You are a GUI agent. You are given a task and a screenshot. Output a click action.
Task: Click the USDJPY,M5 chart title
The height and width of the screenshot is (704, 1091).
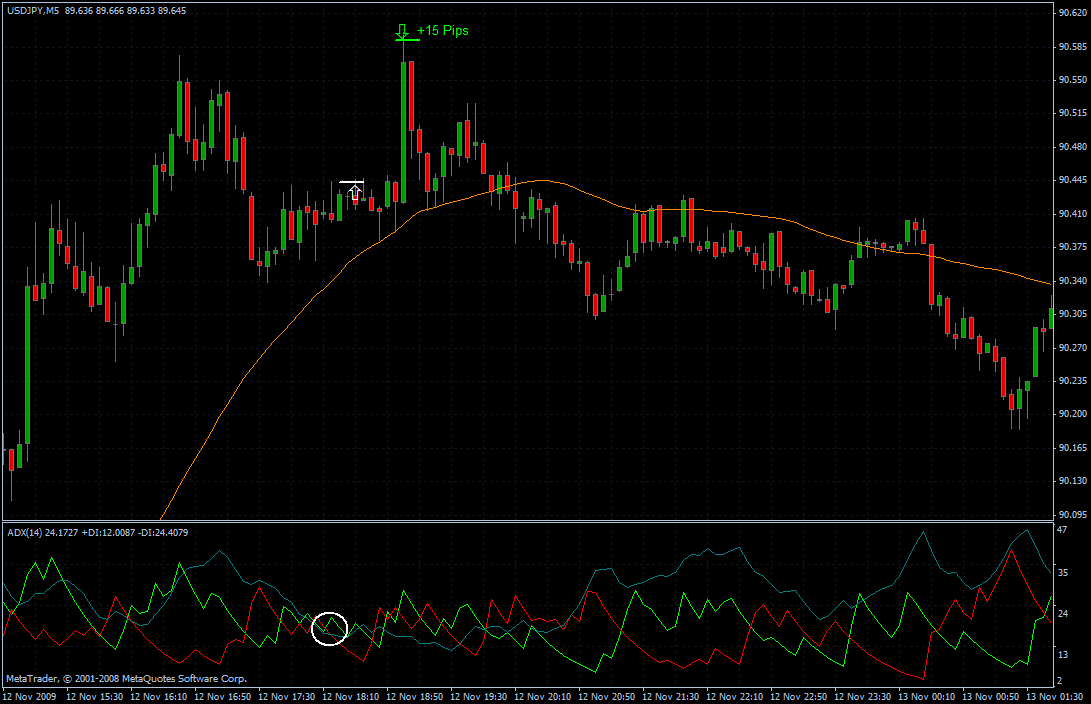coord(33,11)
